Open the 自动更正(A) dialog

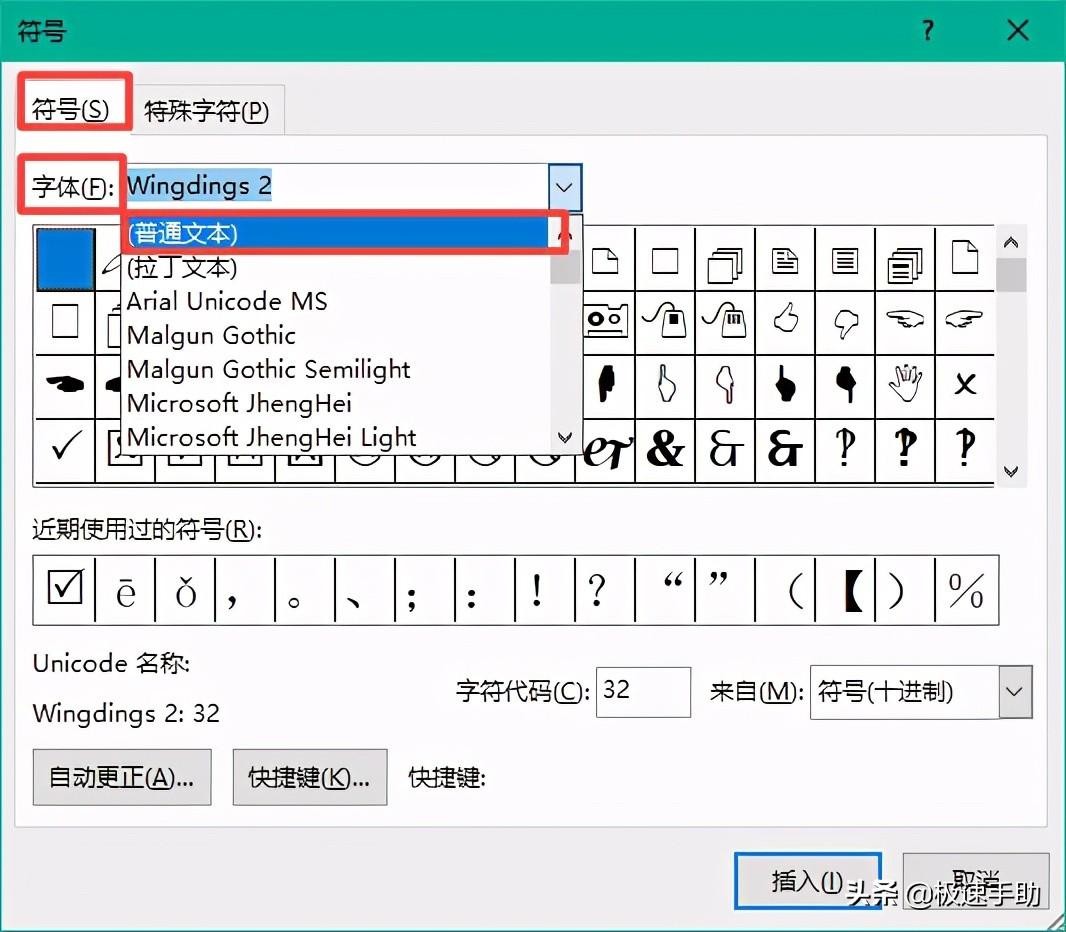(x=121, y=777)
